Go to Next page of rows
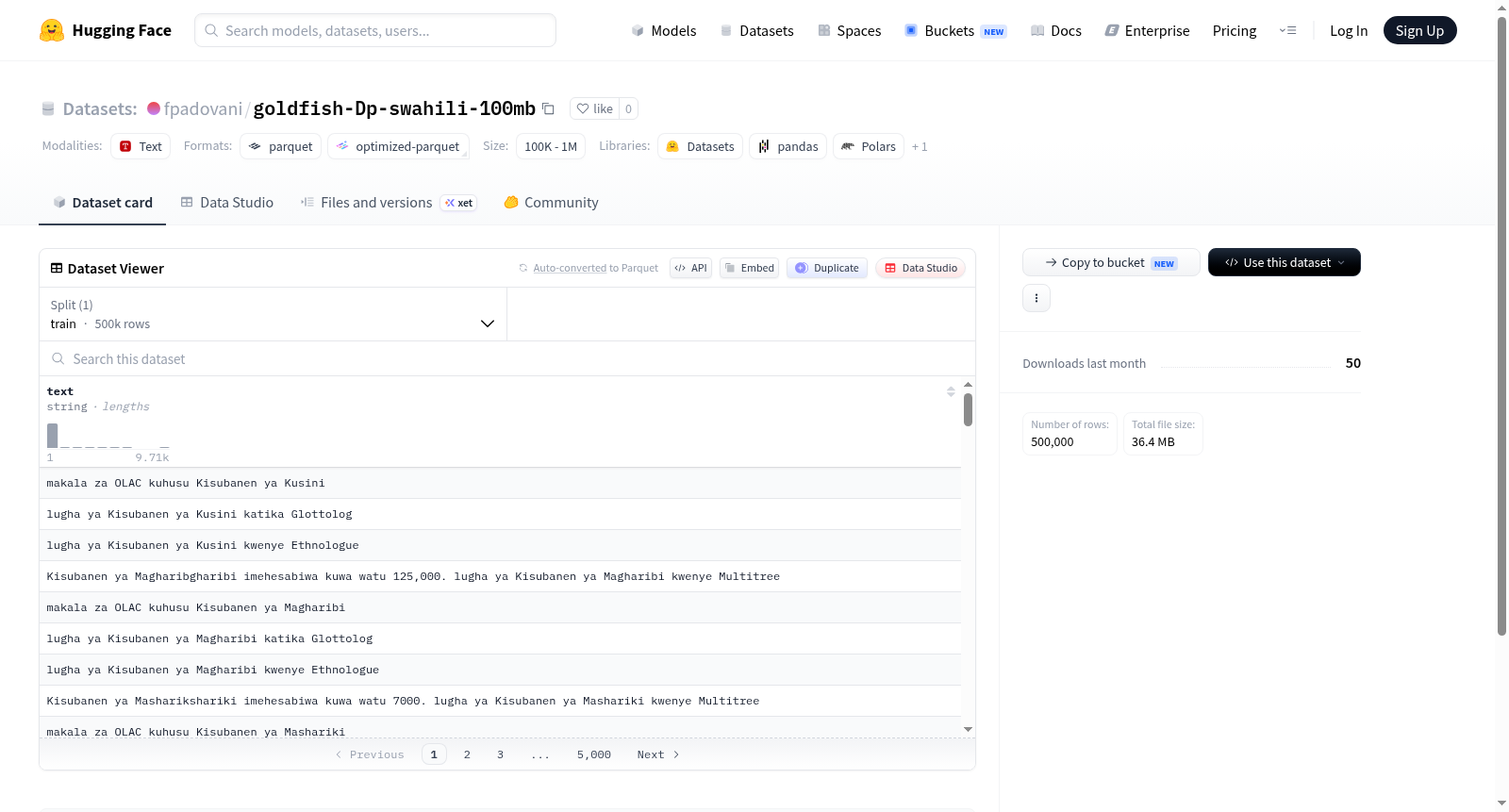Viewport: 1509px width, 812px height. coord(658,754)
